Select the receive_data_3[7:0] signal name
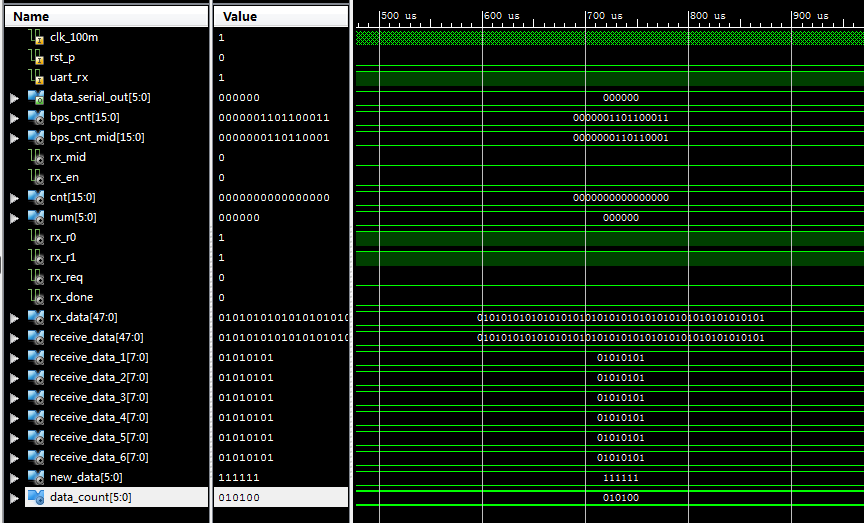 click(99, 397)
